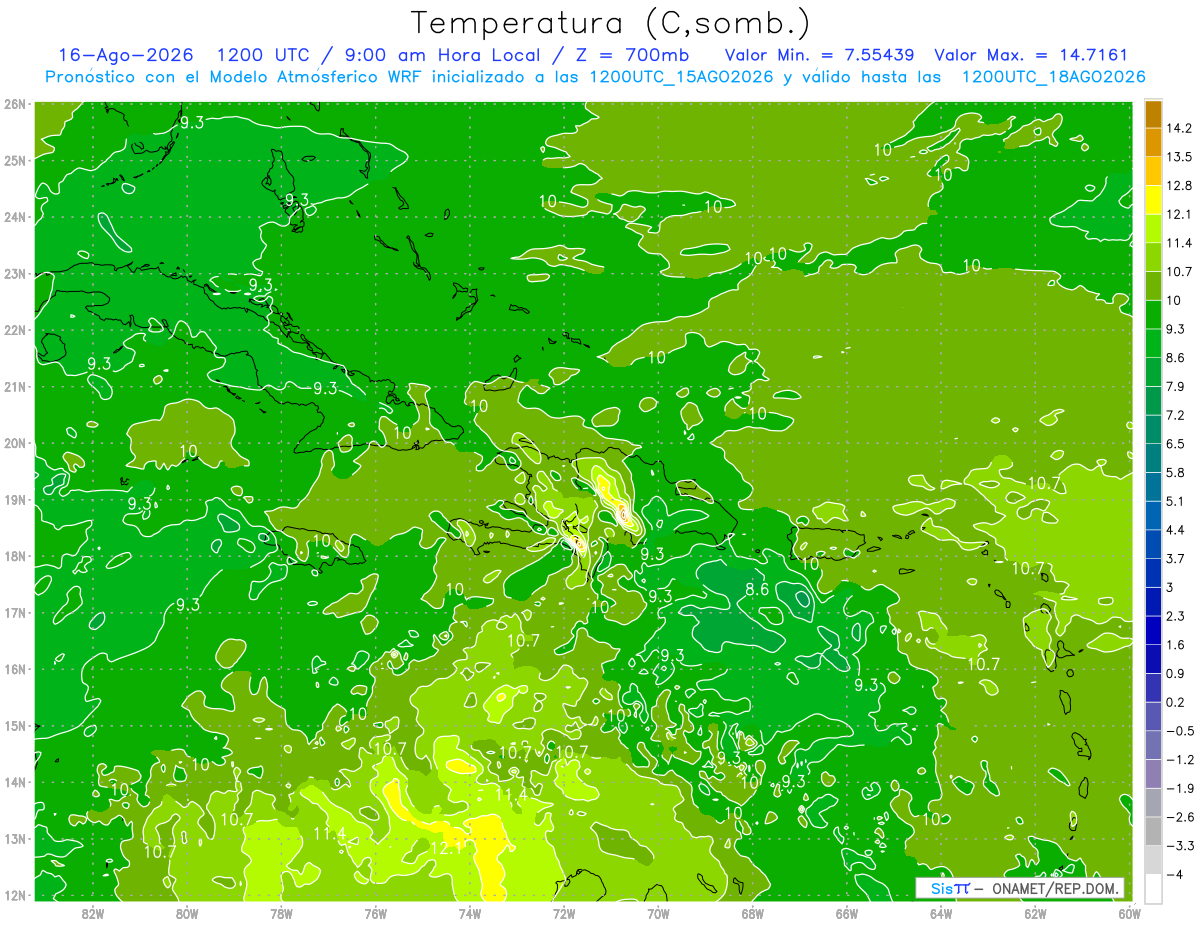The width and height of the screenshot is (1200, 927).
Task: Click the "8.6" contour label on map
Action: (758, 590)
